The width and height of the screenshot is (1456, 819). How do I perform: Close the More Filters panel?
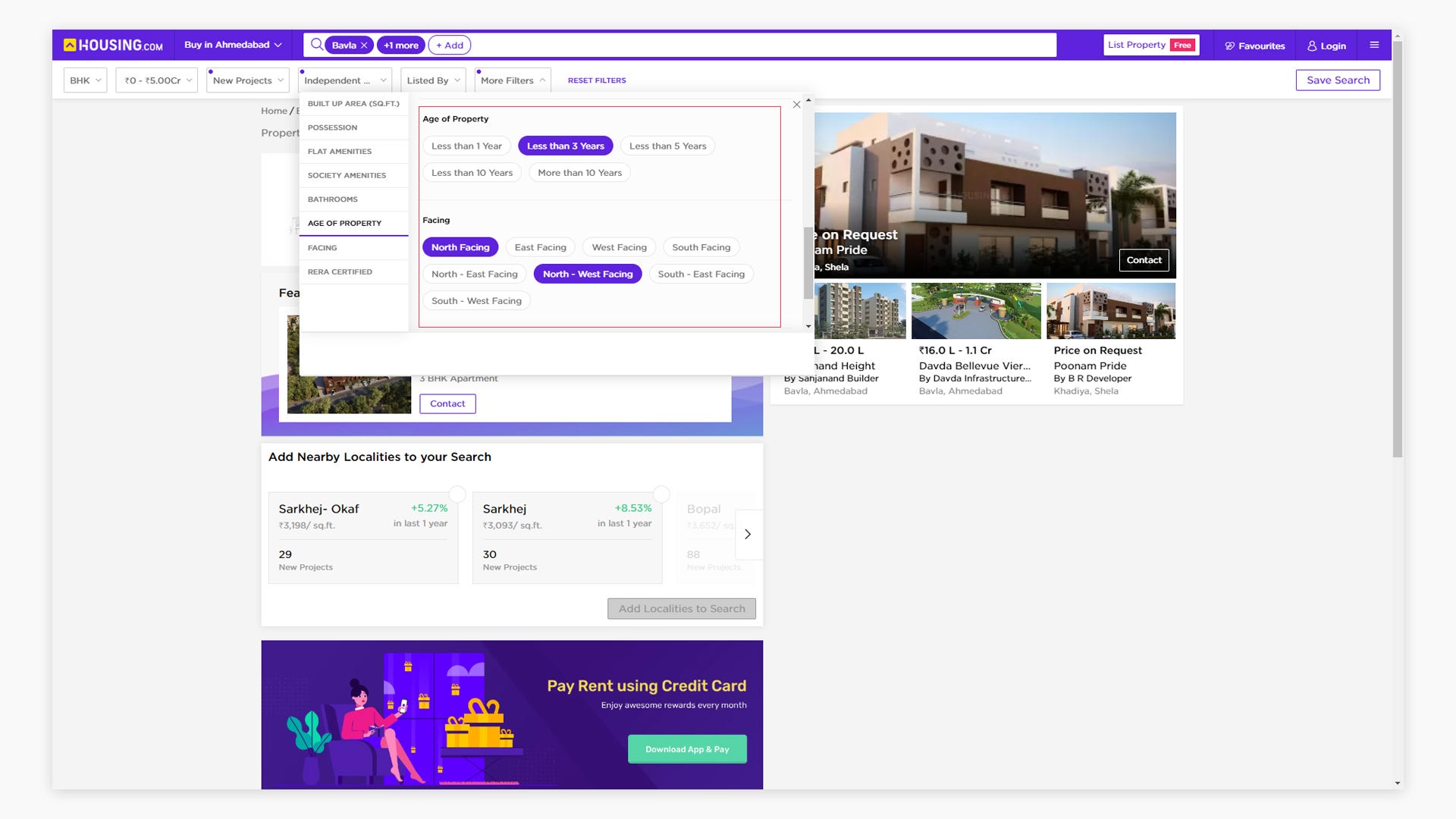796,105
